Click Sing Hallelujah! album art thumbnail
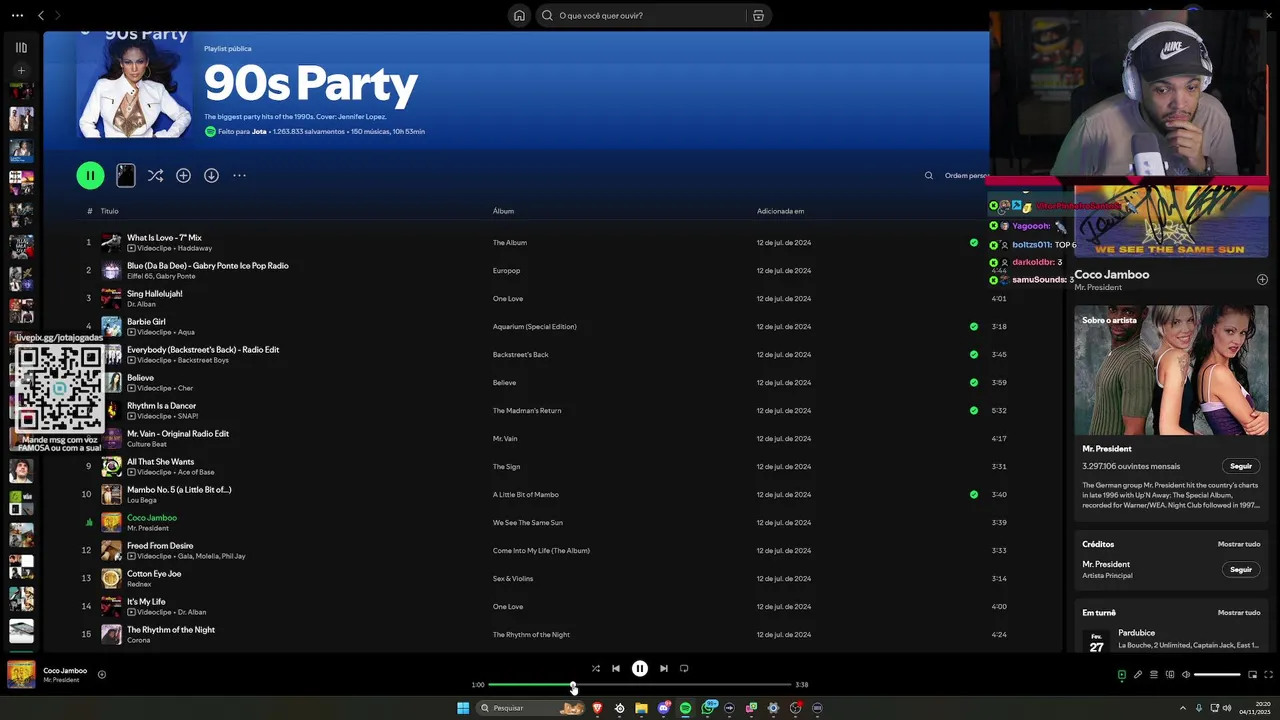The image size is (1280, 720). pos(111,298)
